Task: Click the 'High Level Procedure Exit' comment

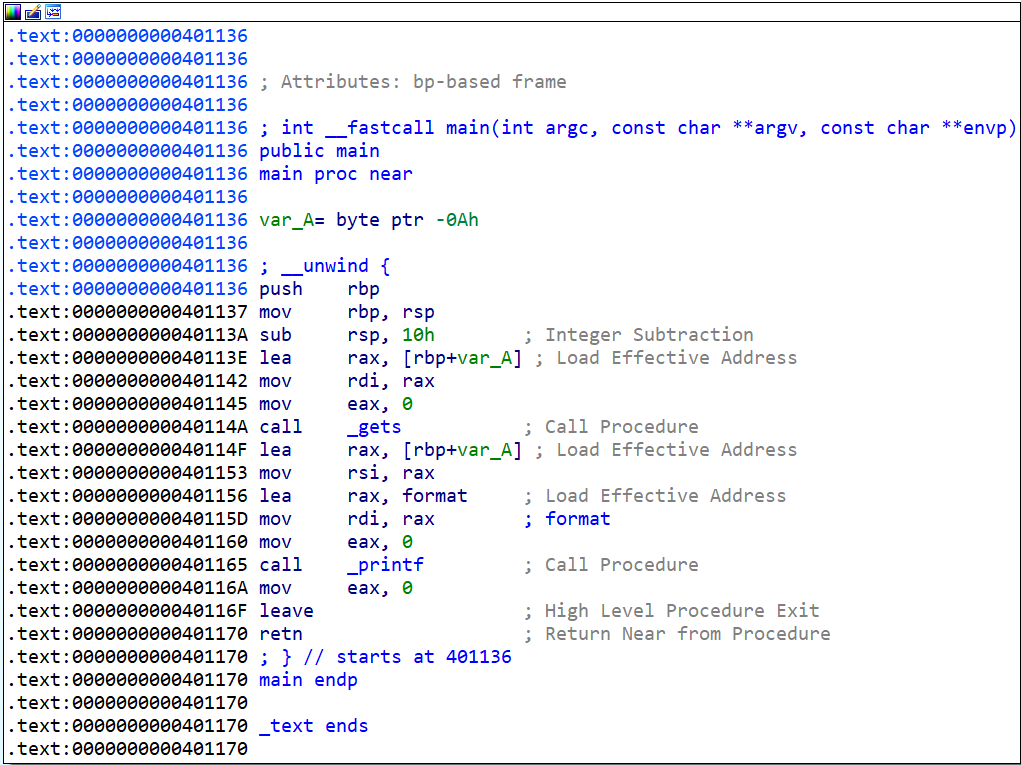Action: click(x=682, y=611)
